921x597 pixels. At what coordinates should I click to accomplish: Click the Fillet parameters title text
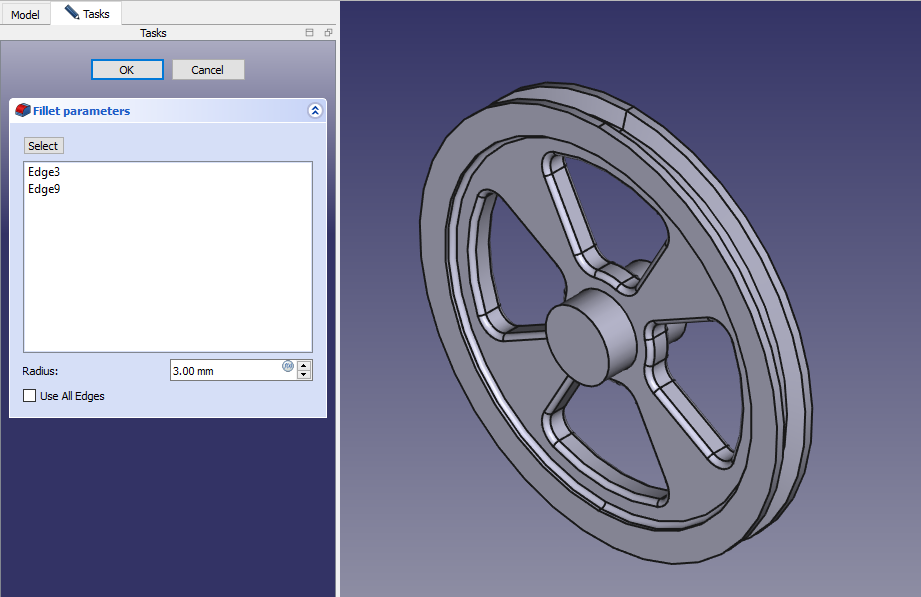tap(82, 111)
